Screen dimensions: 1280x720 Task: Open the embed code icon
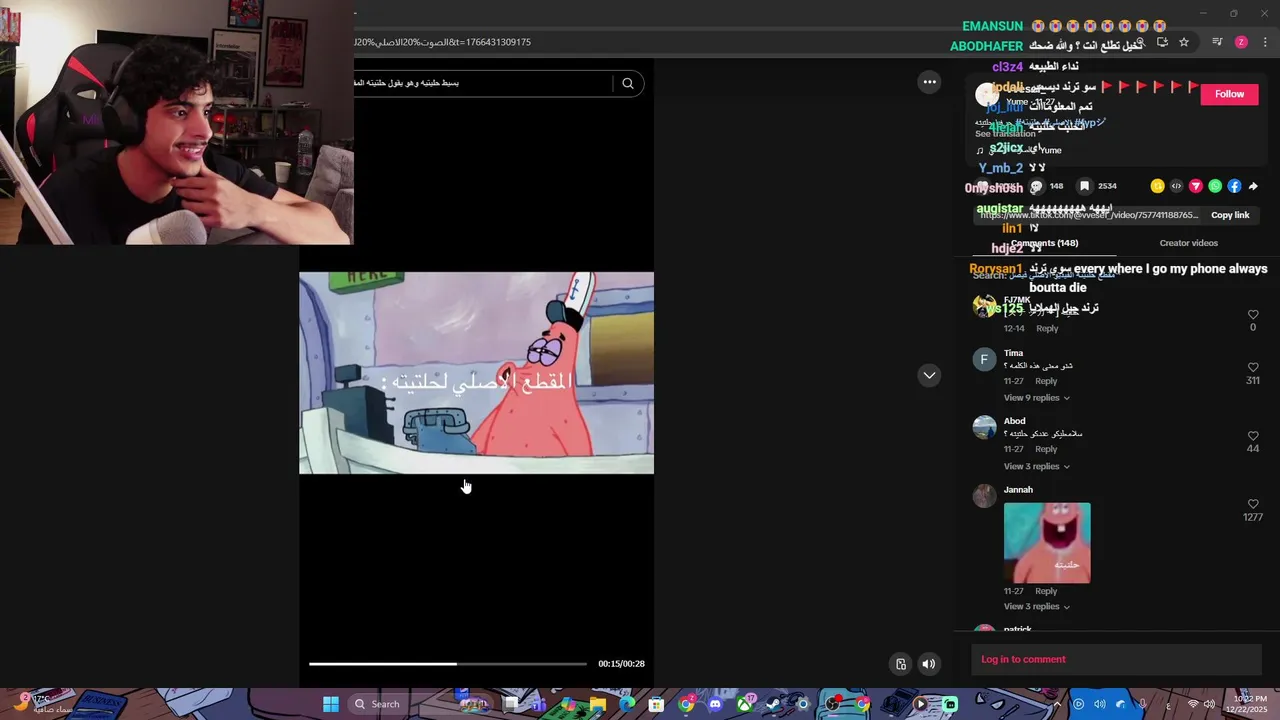pos(1176,186)
